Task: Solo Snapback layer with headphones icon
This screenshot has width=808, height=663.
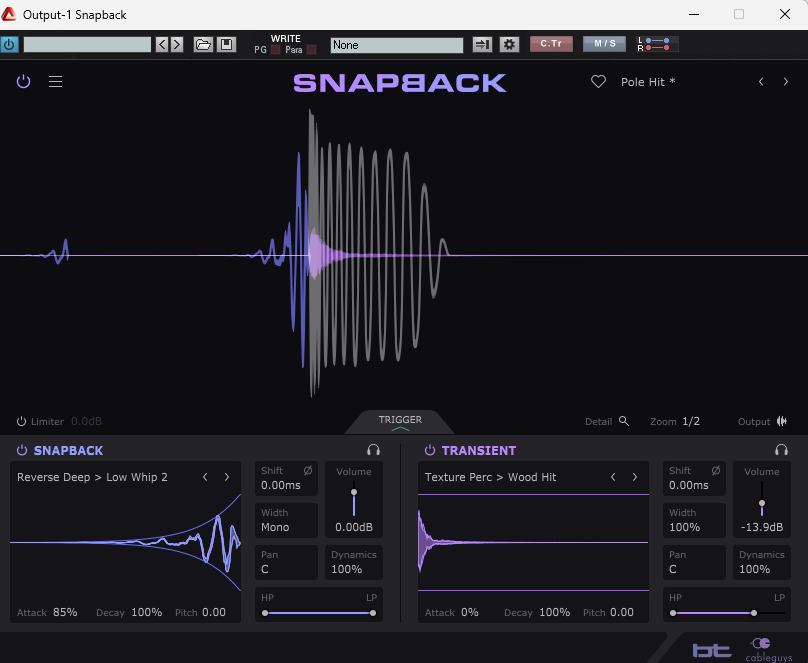Action: pos(374,450)
